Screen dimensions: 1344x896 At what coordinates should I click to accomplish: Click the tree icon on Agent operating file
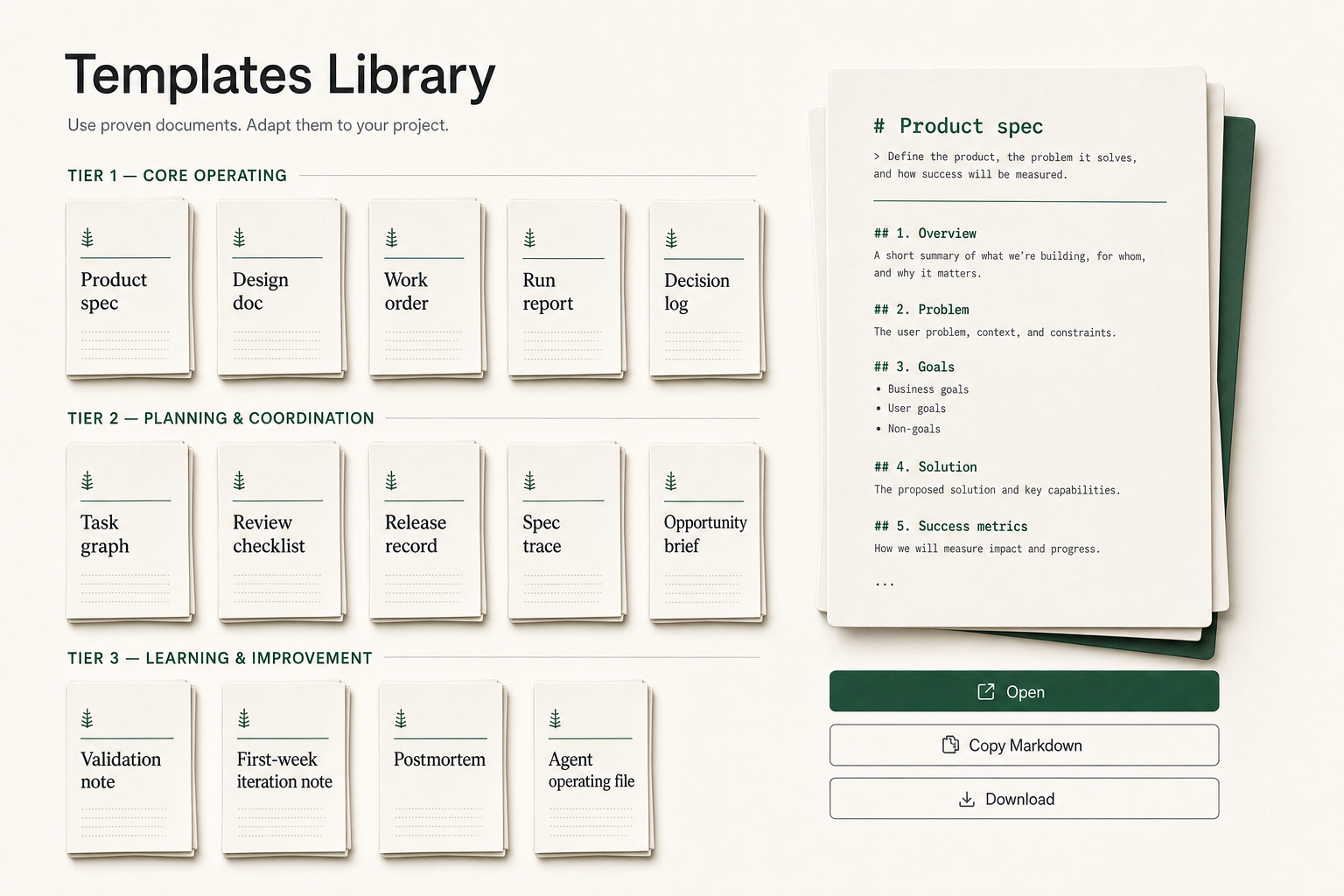click(555, 718)
